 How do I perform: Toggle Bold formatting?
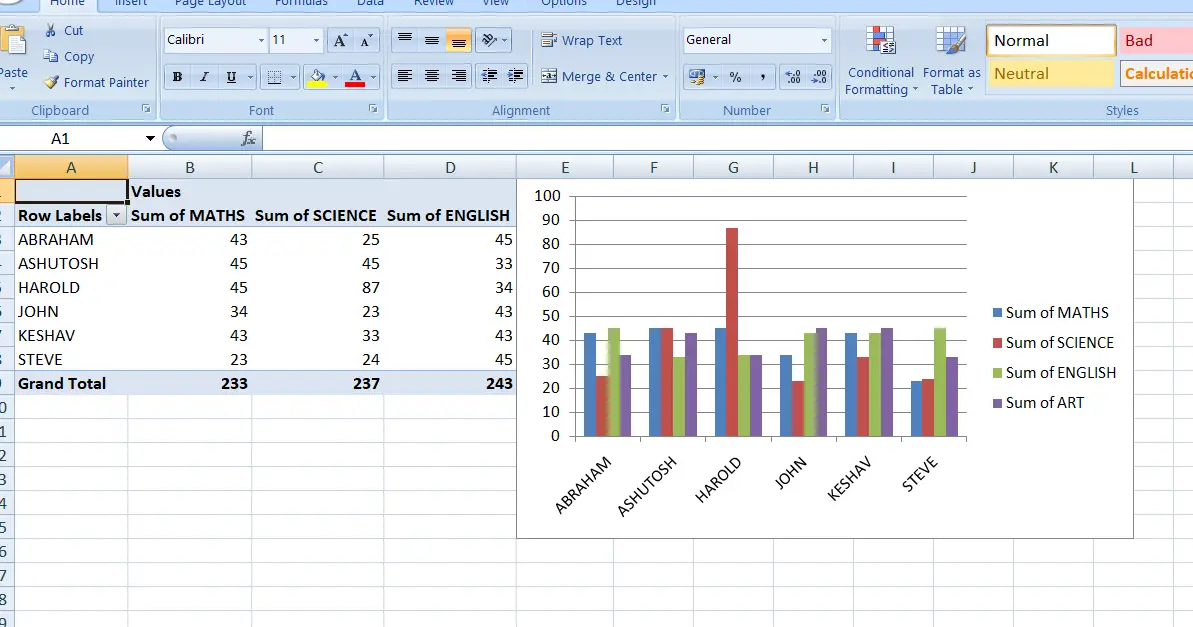pos(177,77)
